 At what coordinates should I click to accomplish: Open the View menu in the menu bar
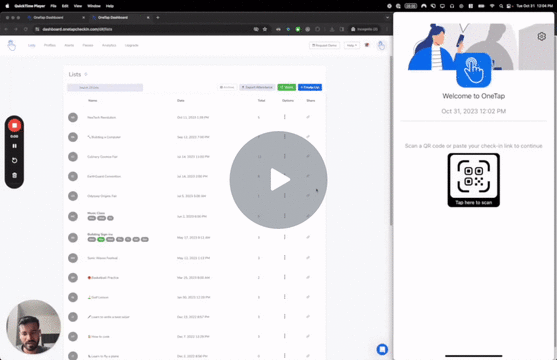point(78,6)
